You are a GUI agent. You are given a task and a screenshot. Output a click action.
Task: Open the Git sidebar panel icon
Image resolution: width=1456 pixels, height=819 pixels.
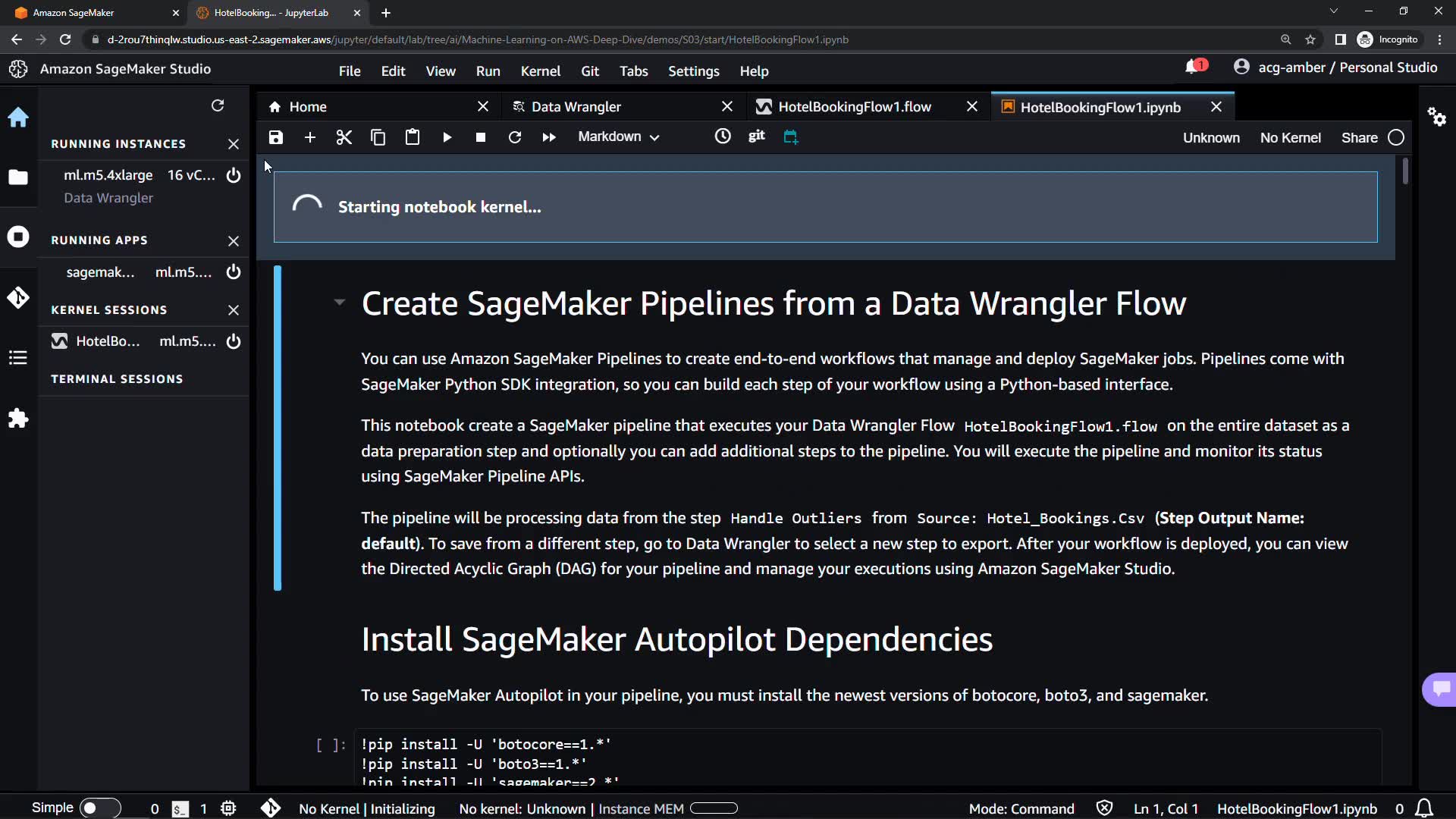18,297
